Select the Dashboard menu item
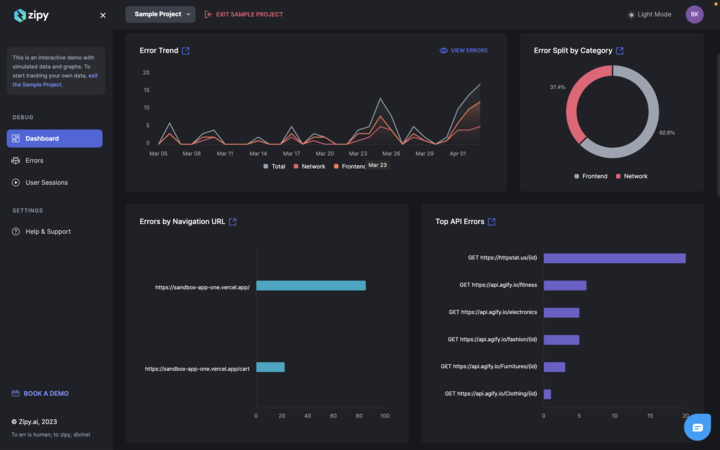The height and width of the screenshot is (450, 720). point(54,138)
